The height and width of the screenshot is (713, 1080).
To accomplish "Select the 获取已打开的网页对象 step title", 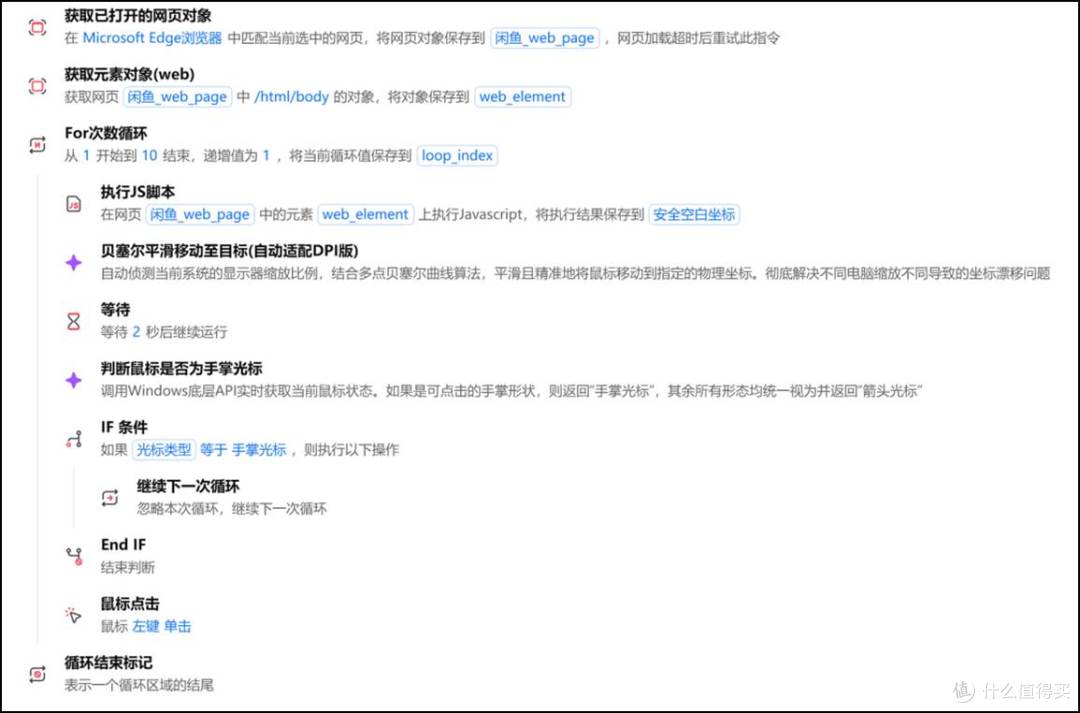I will tap(138, 15).
